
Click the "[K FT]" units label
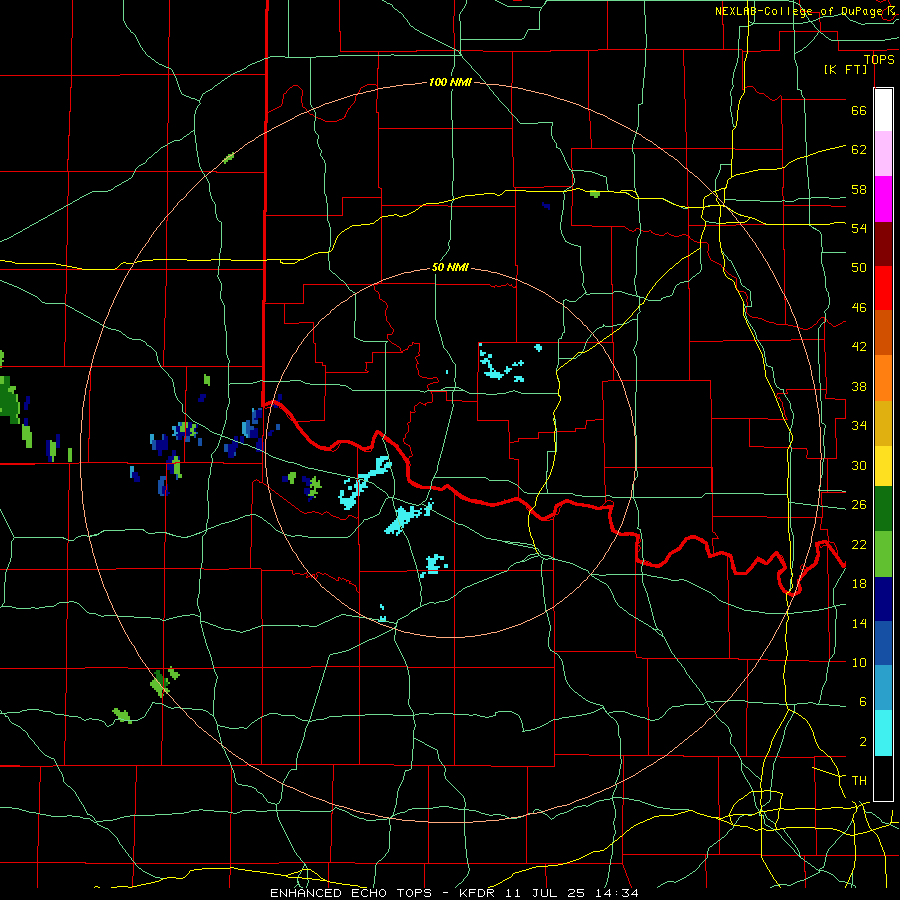(845, 69)
